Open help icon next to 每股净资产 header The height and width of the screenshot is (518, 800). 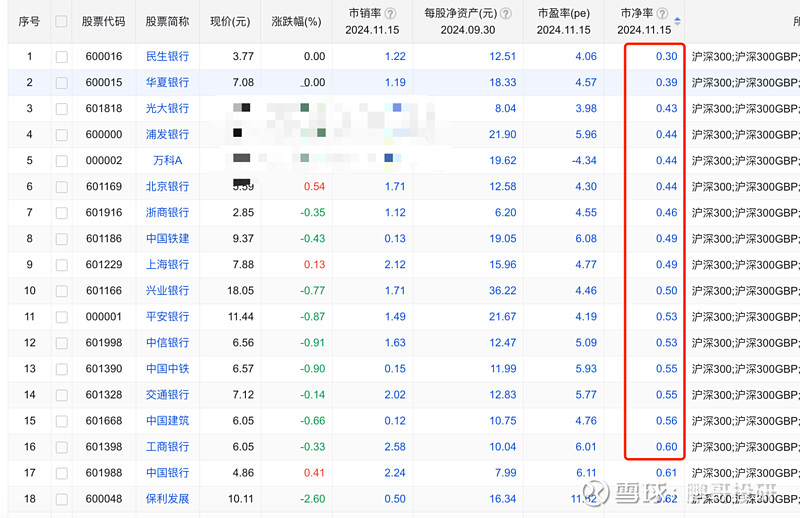point(506,14)
